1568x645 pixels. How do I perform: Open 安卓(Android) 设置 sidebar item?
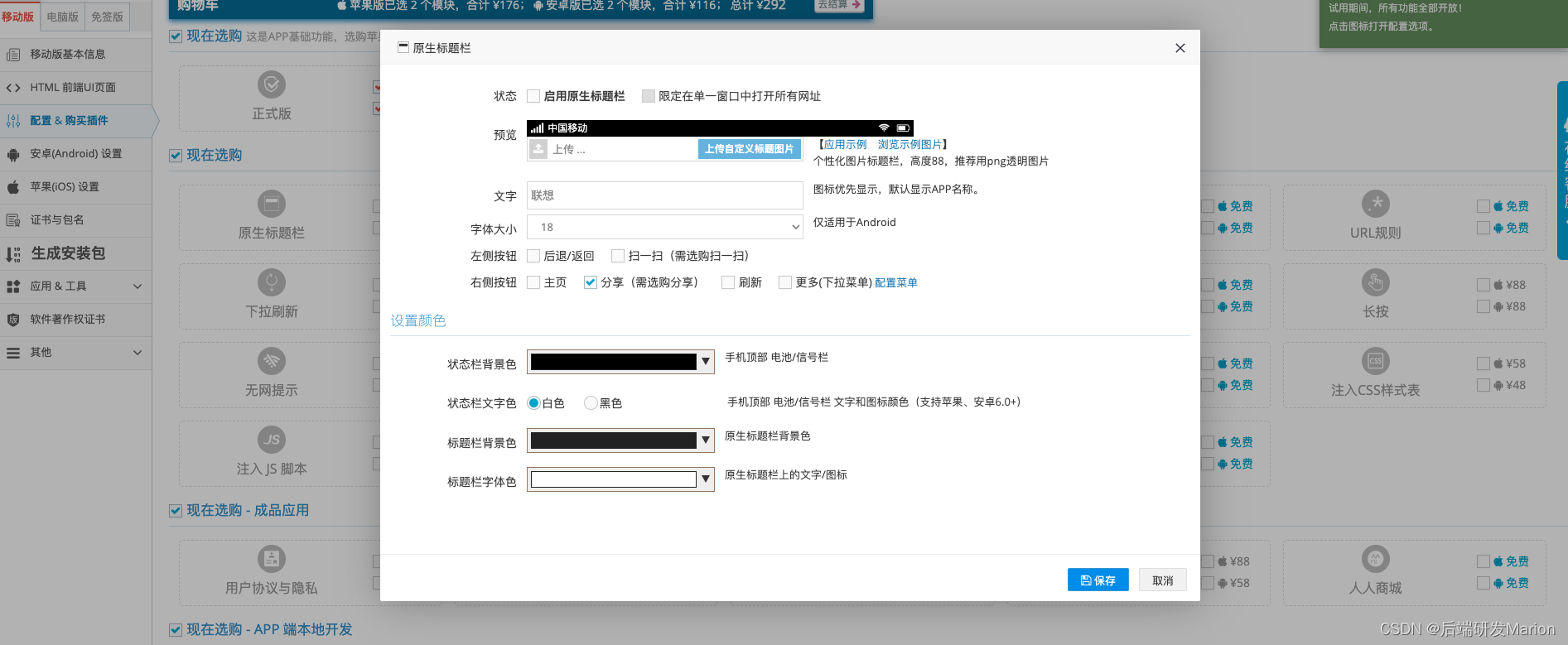pos(75,154)
